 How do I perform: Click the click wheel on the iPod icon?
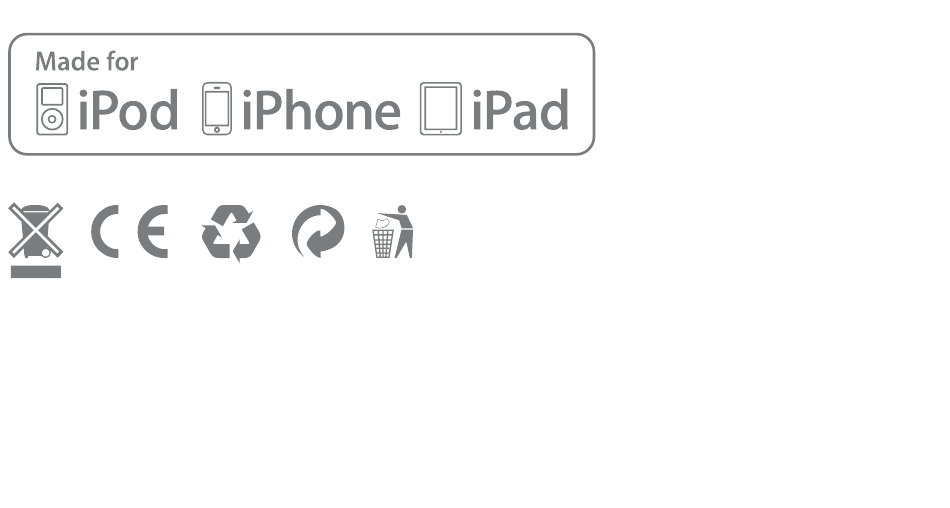point(52,119)
